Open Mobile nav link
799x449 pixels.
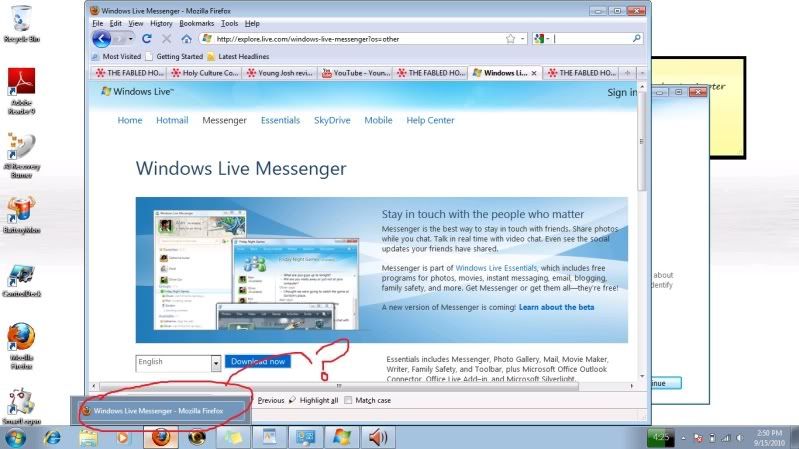click(378, 120)
